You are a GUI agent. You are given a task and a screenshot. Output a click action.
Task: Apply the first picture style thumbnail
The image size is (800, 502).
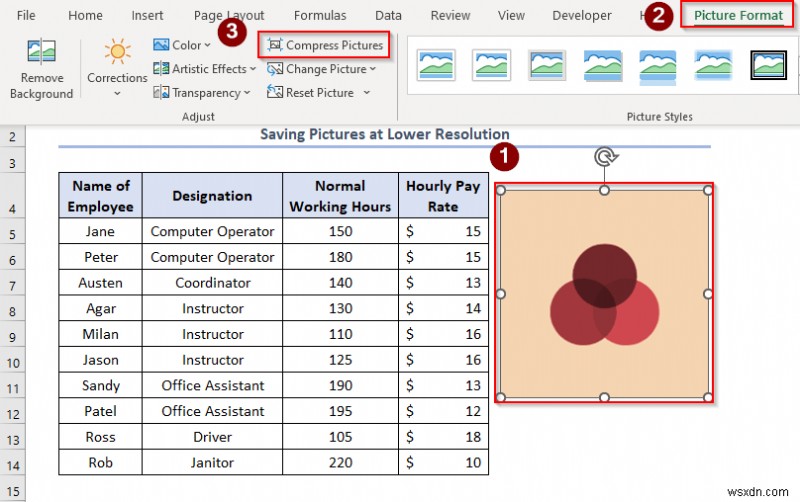(436, 65)
